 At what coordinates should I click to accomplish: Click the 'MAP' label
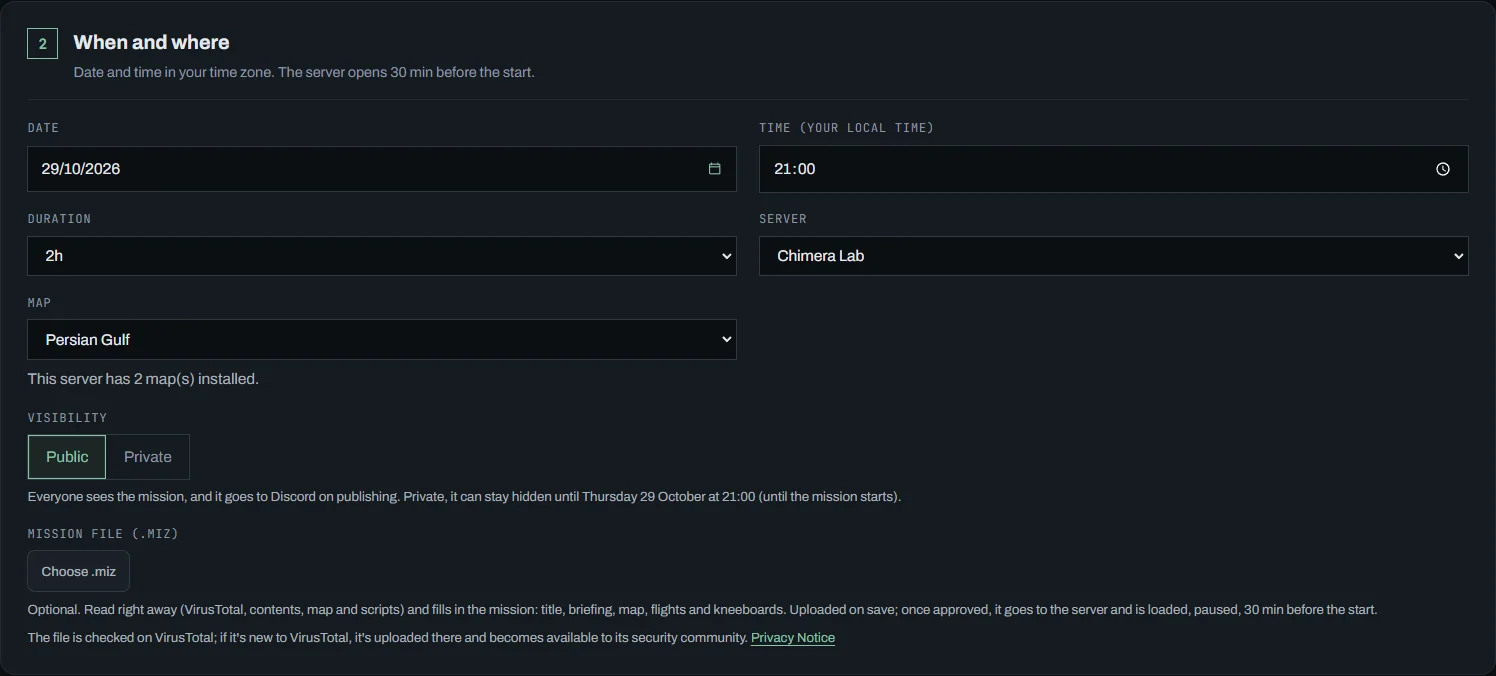click(x=40, y=303)
